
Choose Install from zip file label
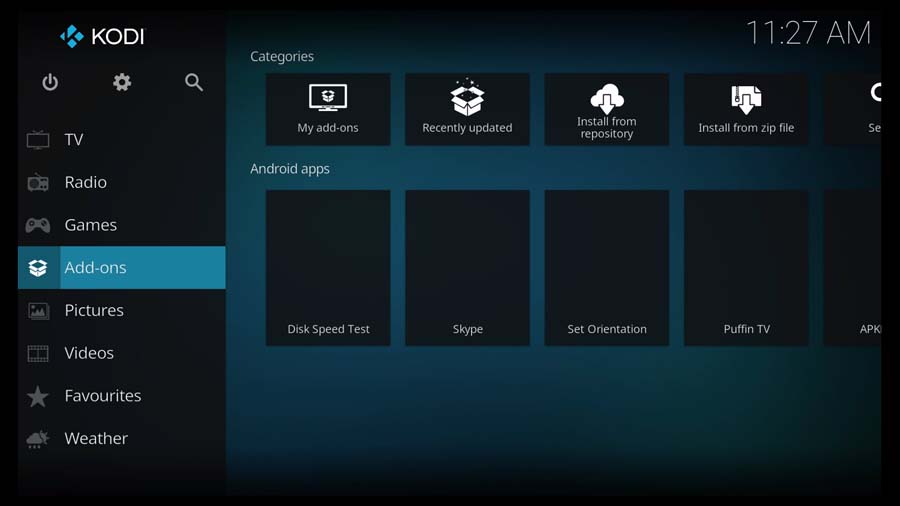[x=746, y=128]
